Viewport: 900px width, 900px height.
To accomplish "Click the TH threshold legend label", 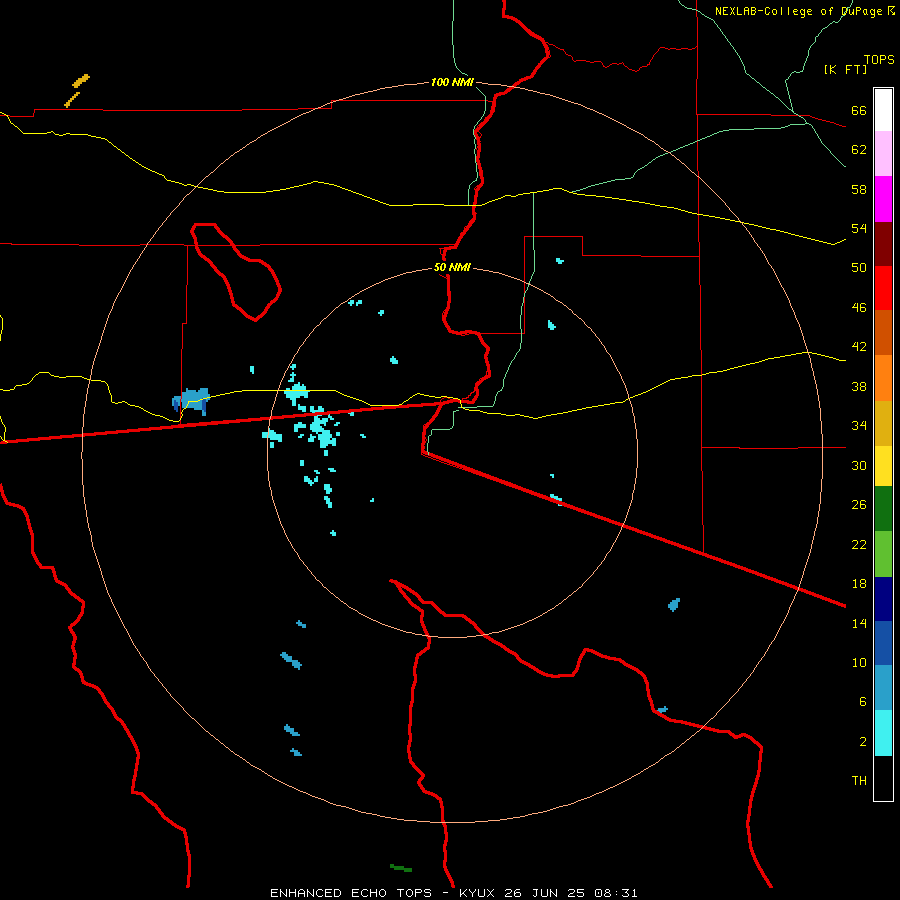I will tap(859, 781).
